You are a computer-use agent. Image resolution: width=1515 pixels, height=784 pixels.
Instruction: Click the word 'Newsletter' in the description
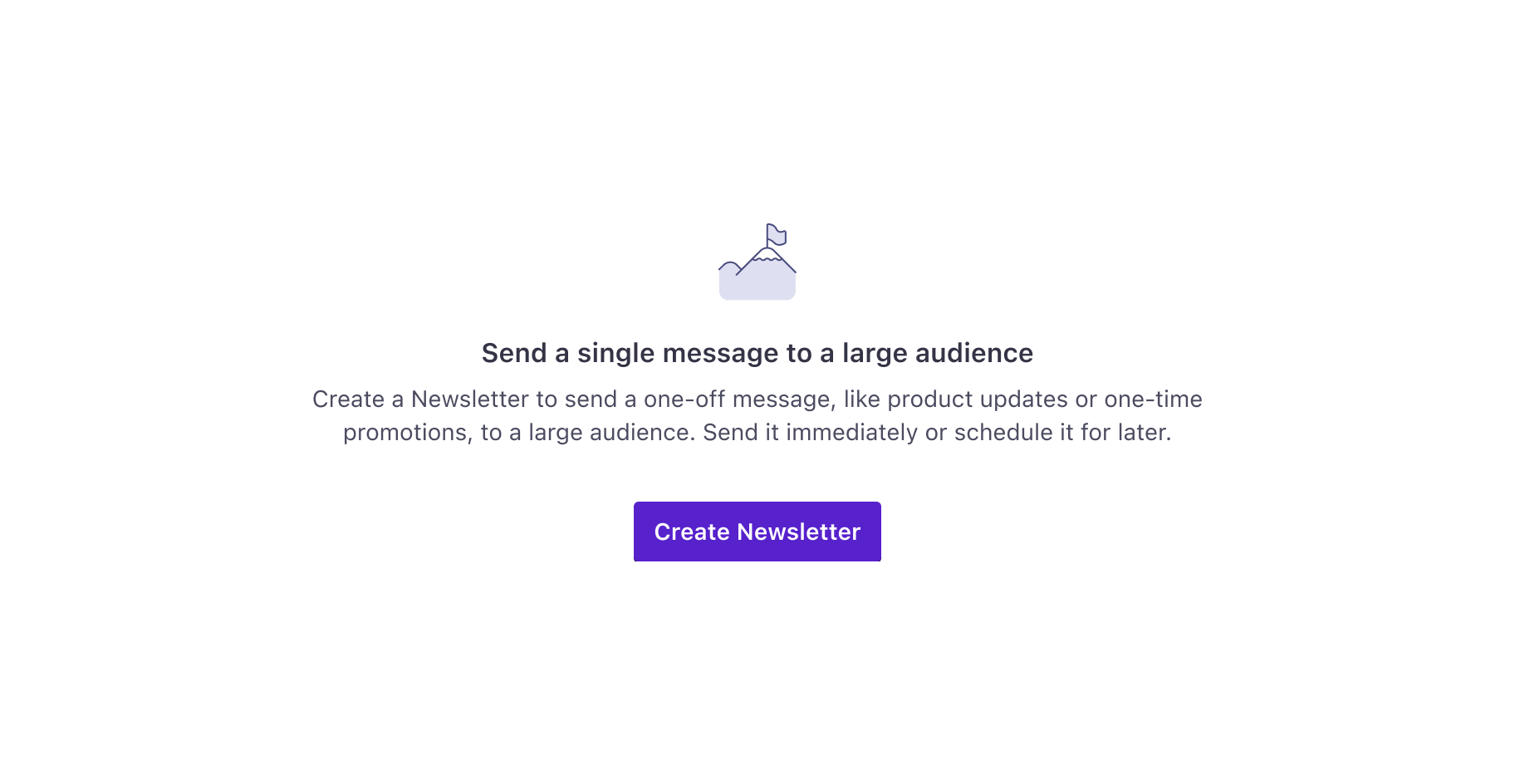click(470, 399)
